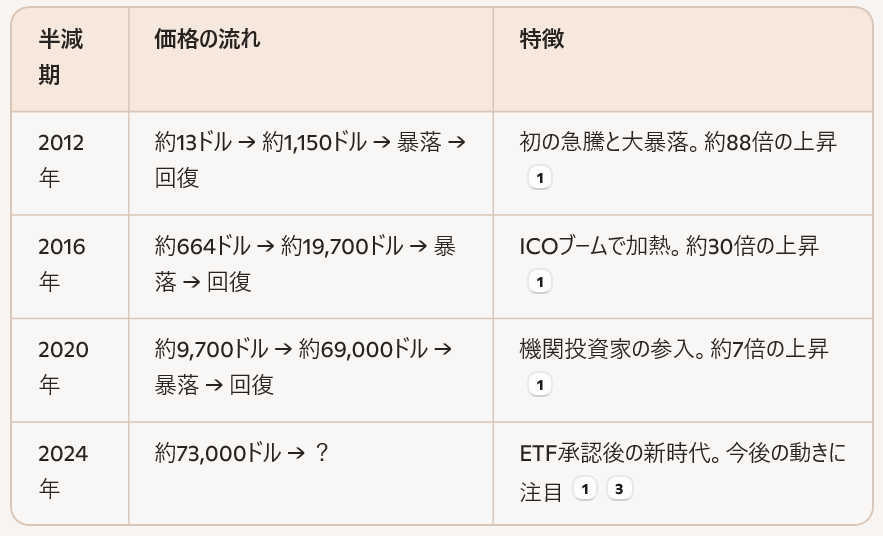Click the 特徴 column header
This screenshot has height=536, width=883.
pos(541,40)
